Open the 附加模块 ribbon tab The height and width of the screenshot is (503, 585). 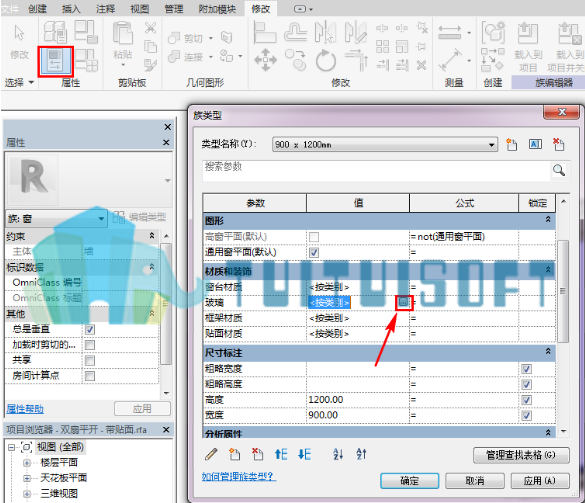click(217, 9)
